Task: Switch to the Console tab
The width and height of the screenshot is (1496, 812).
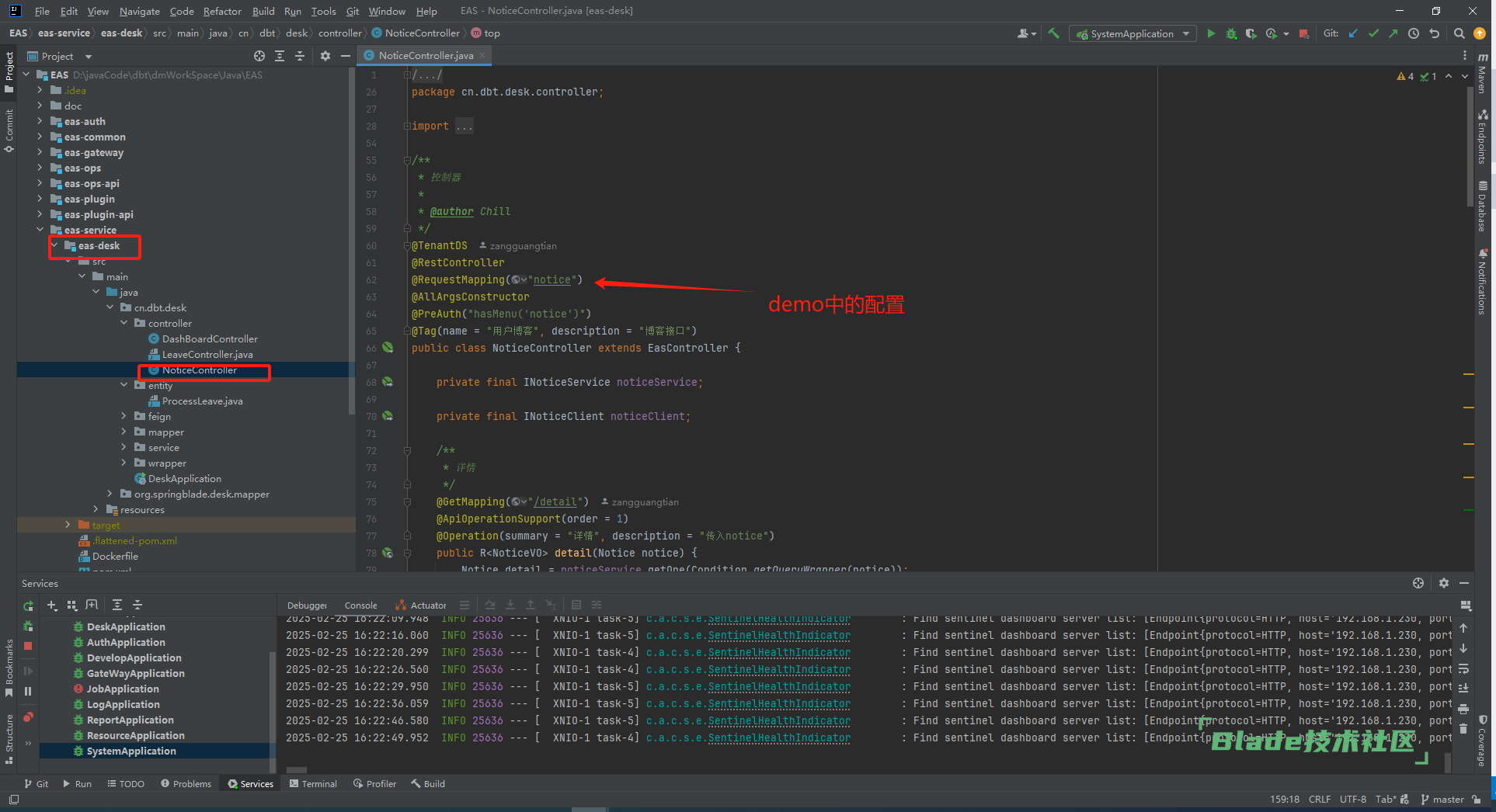Action: [360, 606]
